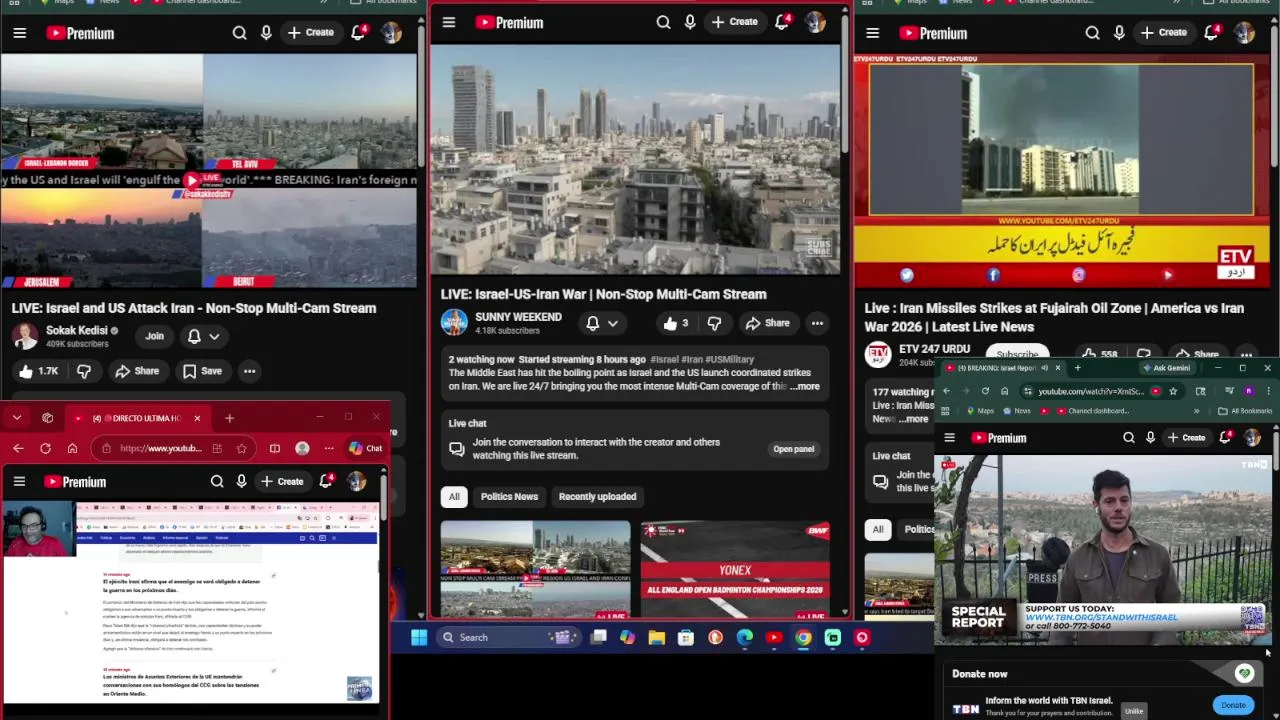Screen dimensions: 1280x720
Task: Toggle Edge split screen in DIRECTO ULTIMA window
Action: point(274,448)
